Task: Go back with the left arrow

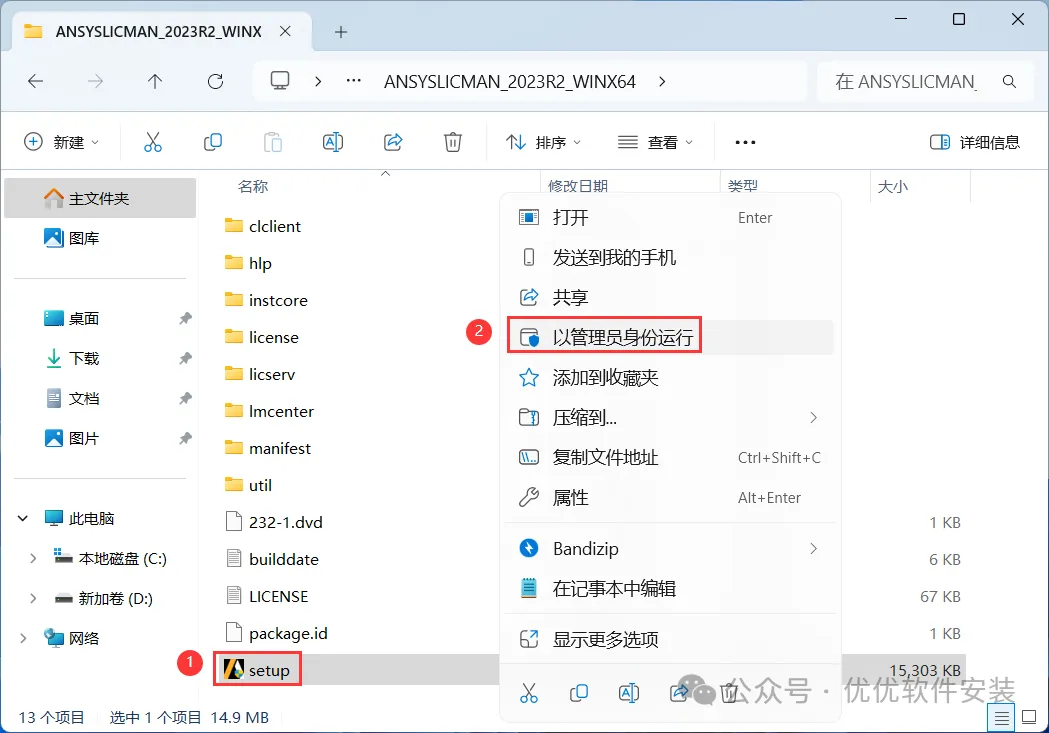Action: coord(35,82)
